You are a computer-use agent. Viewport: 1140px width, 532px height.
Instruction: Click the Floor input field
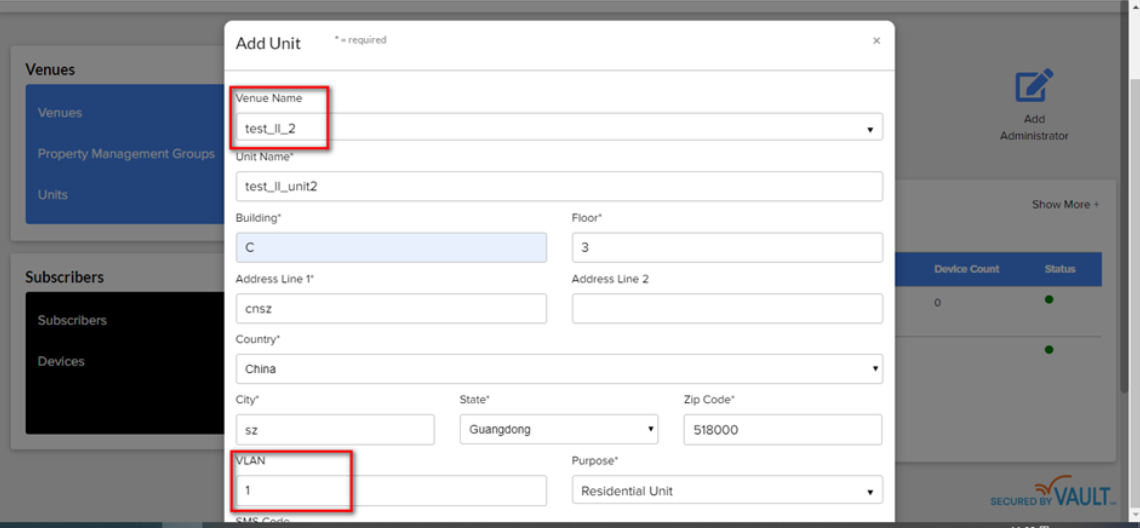[726, 248]
